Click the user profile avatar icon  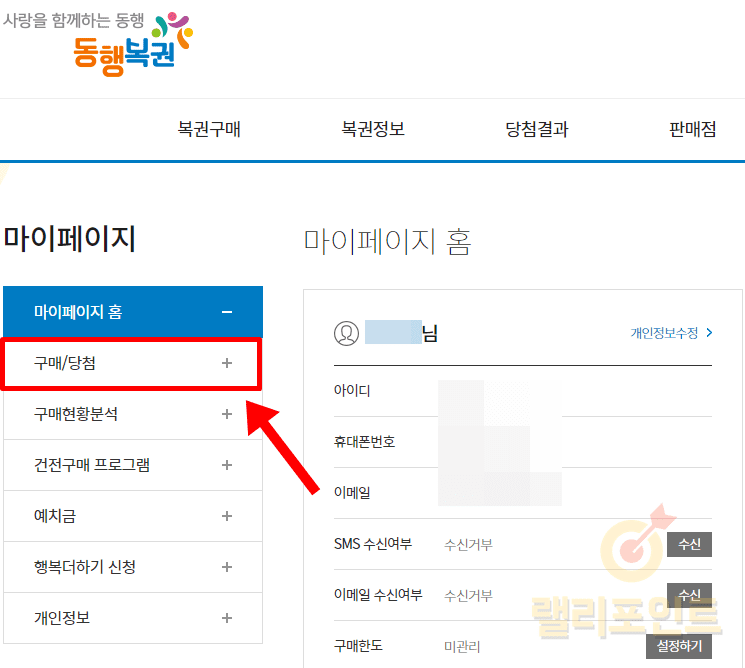[x=347, y=333]
